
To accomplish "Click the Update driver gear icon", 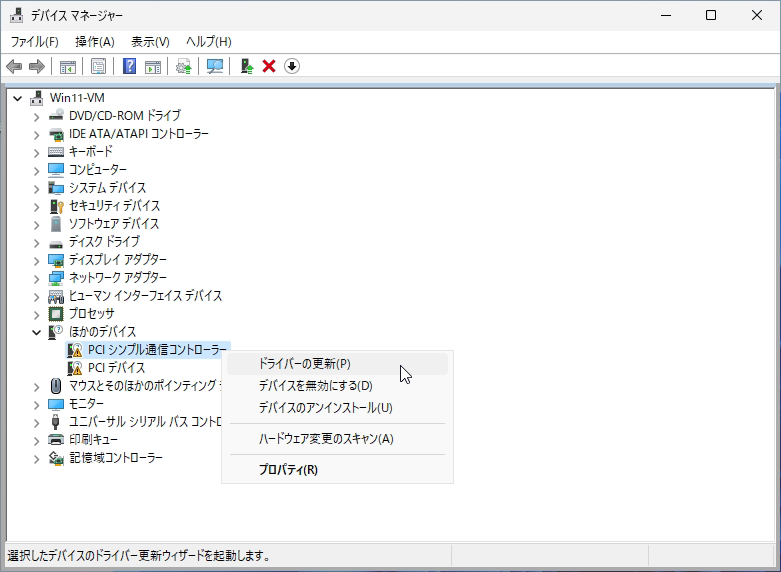I will [184, 66].
